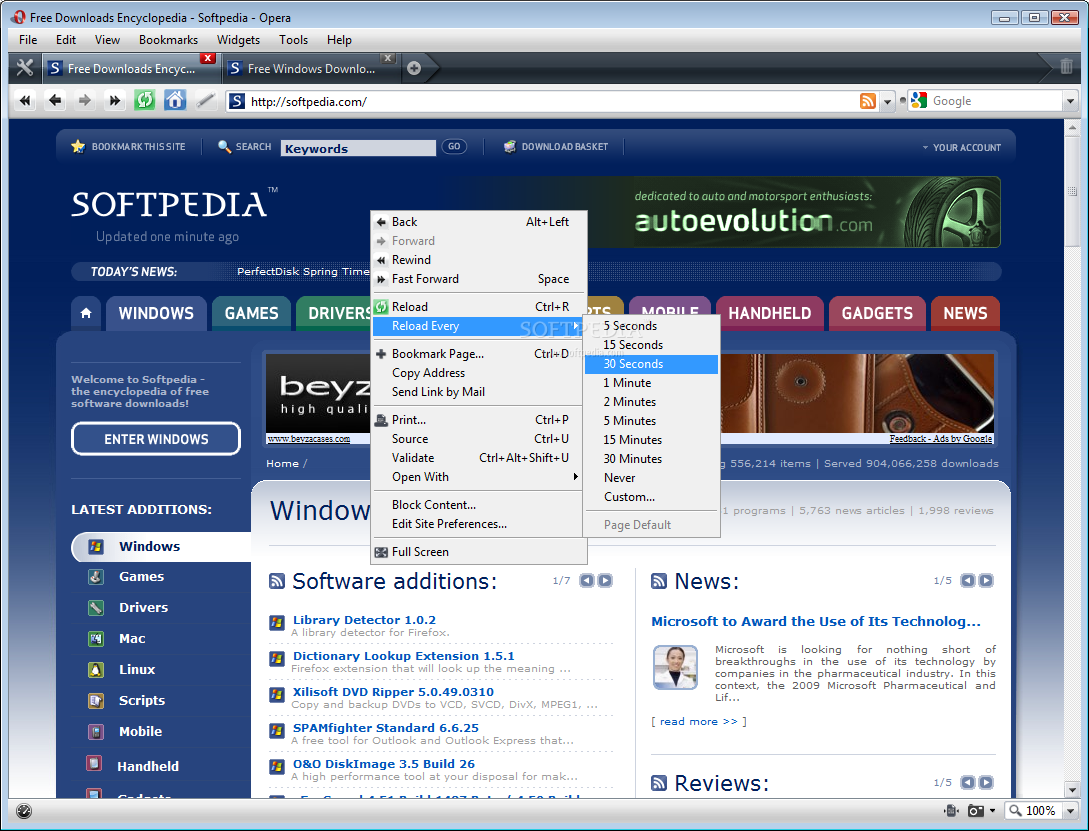Select 30 Seconds reload interval

tap(651, 364)
